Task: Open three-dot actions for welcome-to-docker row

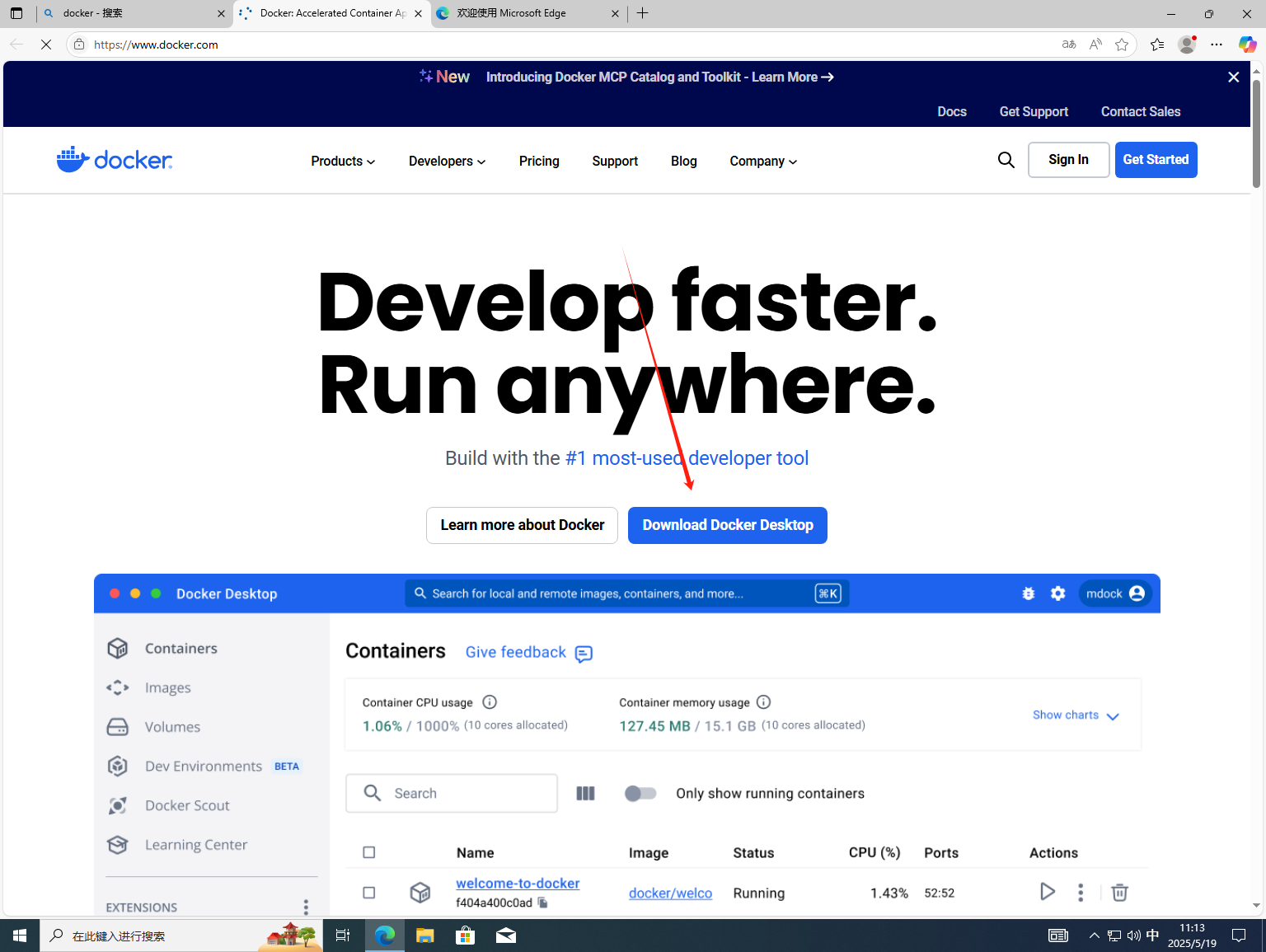Action: point(1081,892)
